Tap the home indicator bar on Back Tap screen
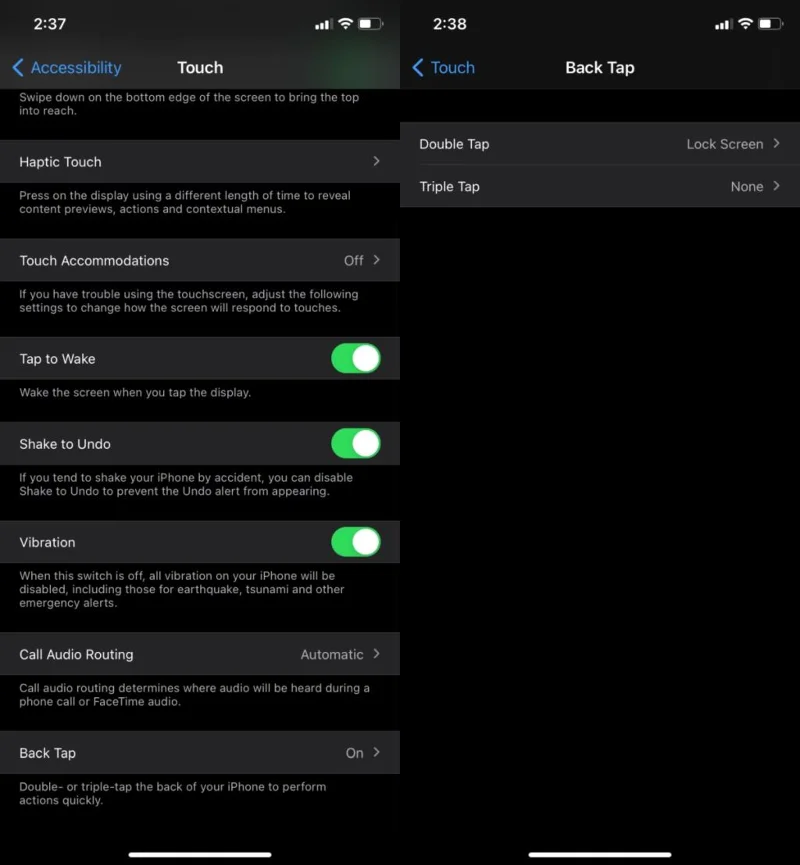 [x=600, y=855]
